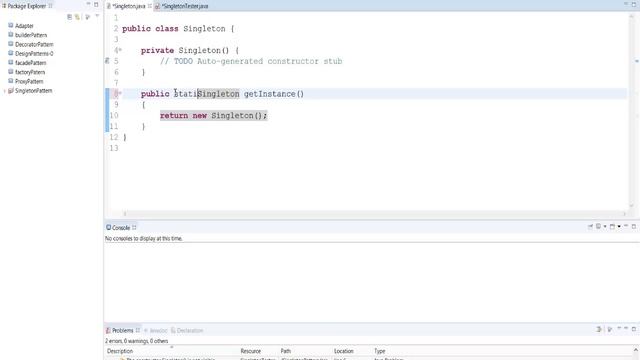Open the Open Console dropdown arrow

coord(619,227)
